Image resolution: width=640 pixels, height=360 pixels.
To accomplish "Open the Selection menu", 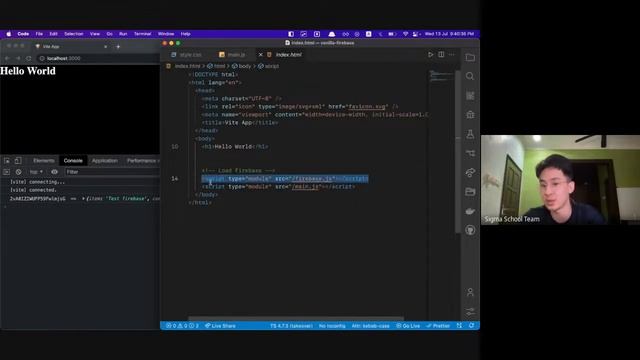I will (x=74, y=34).
